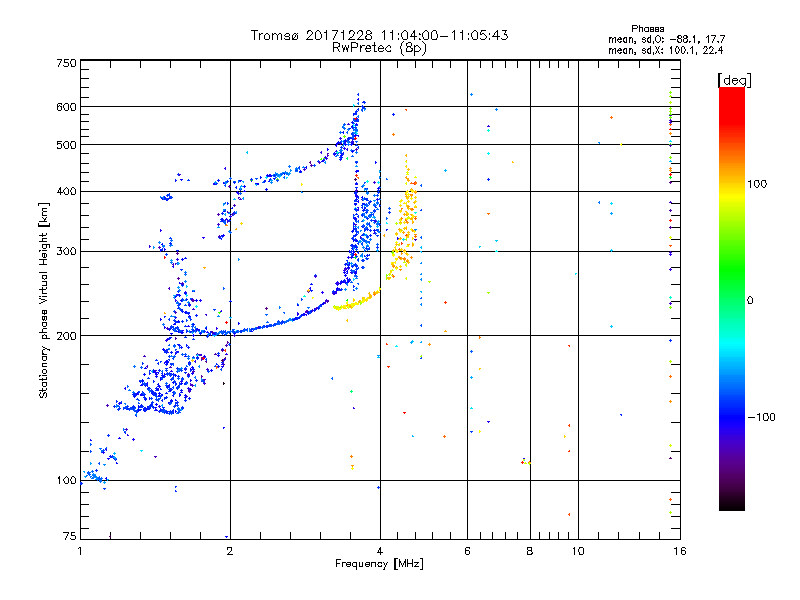The height and width of the screenshot is (600, 800).
Task: Select the 'mean, sd,X: 100.1, 22.4' statistic
Action: [665, 50]
